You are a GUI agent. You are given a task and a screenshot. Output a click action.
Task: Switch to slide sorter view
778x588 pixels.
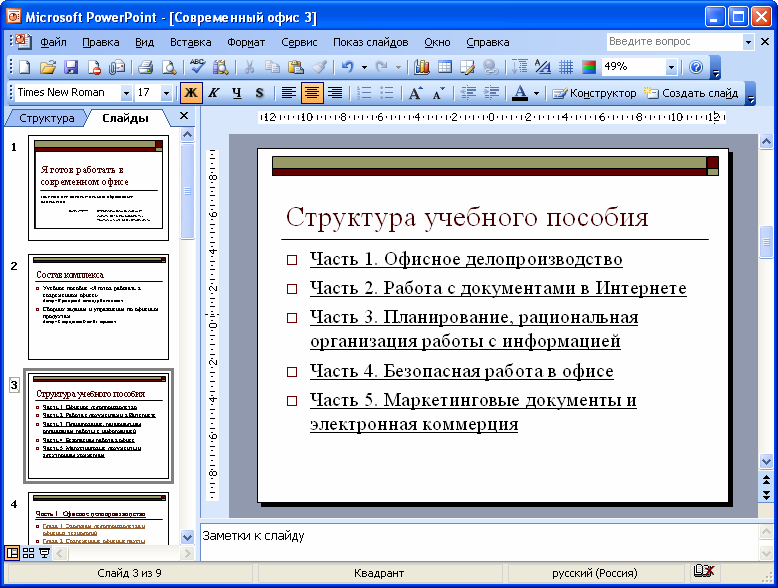(x=28, y=553)
